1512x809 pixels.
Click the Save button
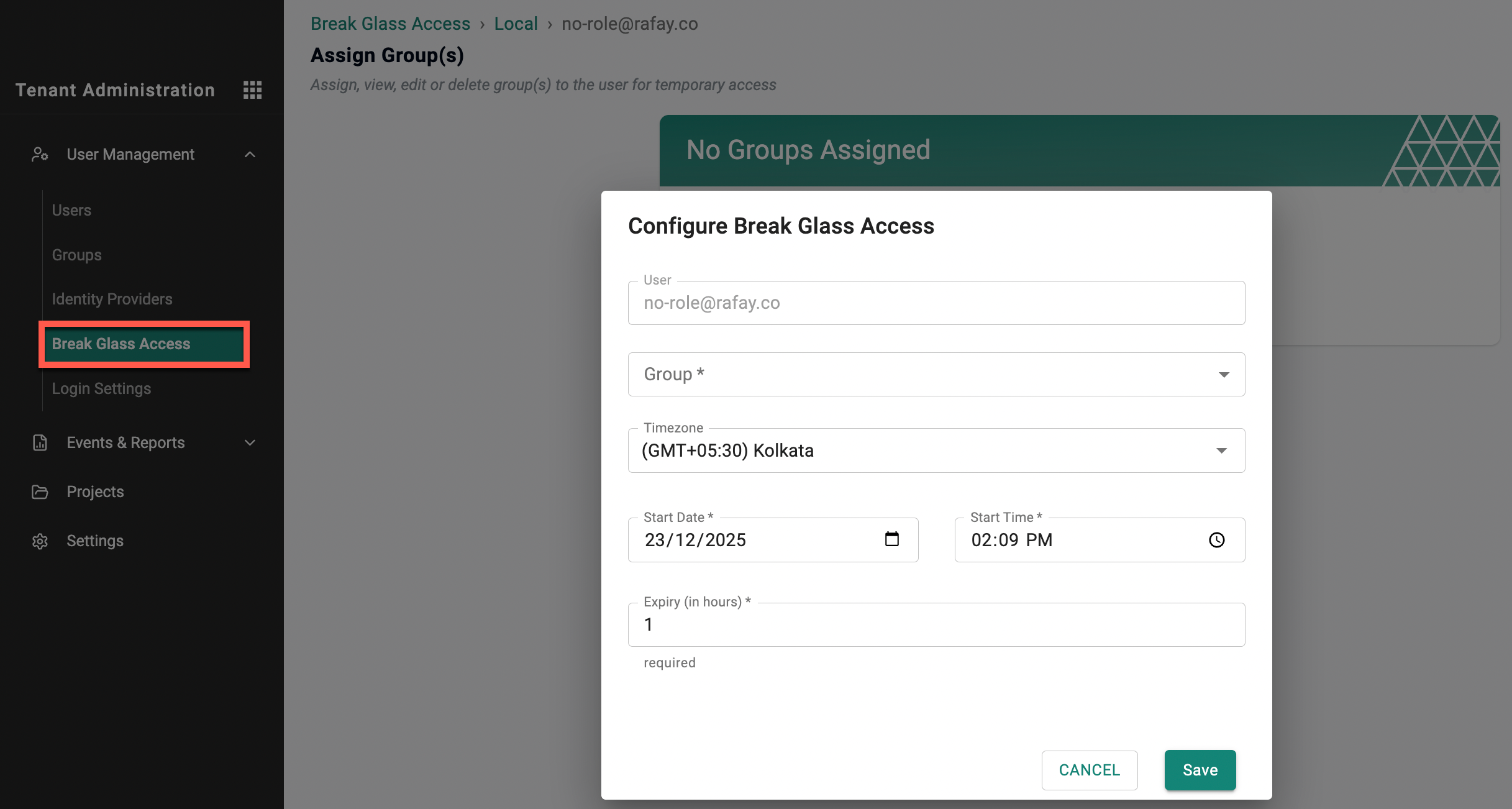pos(1200,770)
